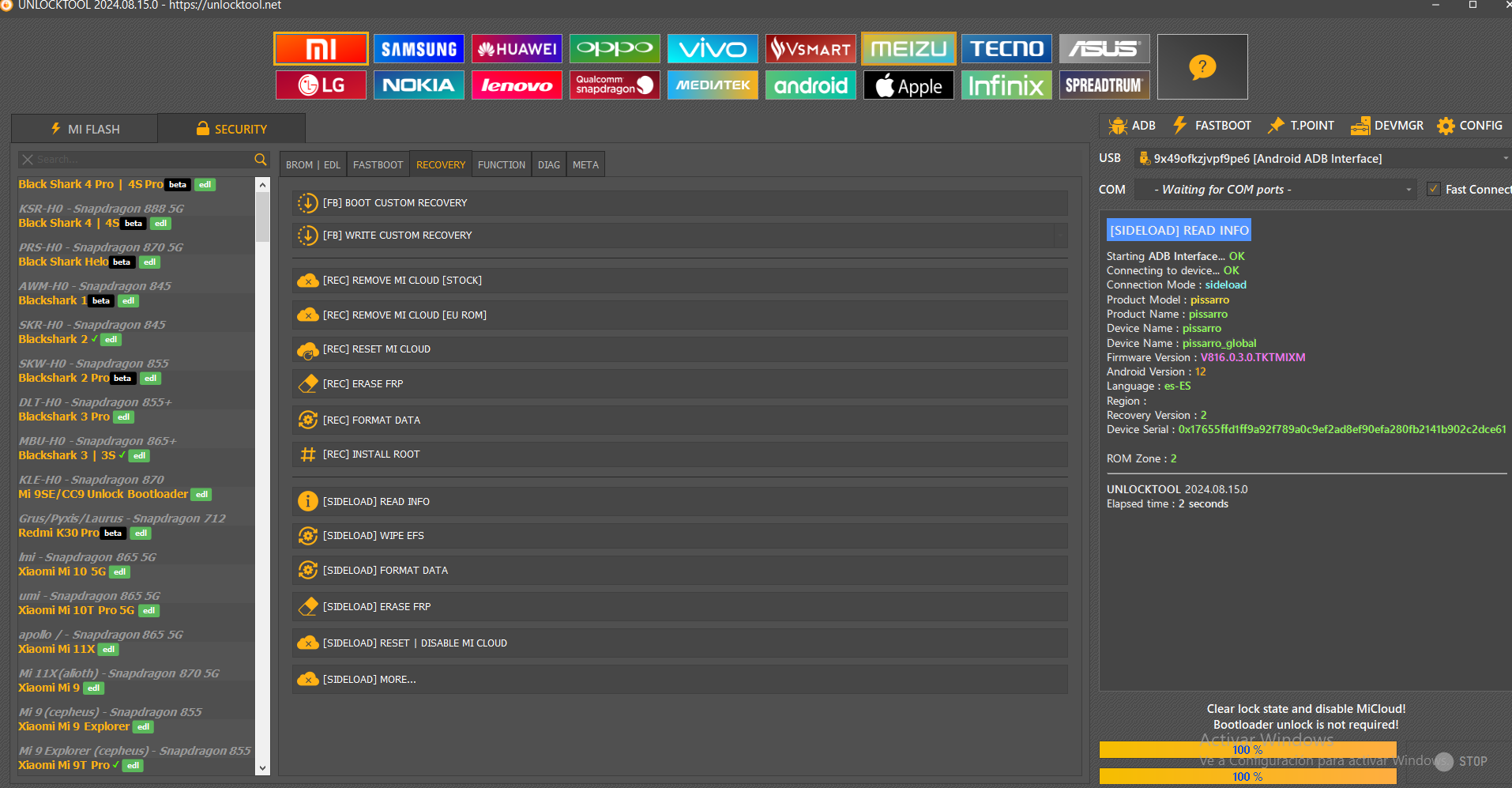Run [SIDELOAD] FORMAT DATA

click(x=680, y=571)
